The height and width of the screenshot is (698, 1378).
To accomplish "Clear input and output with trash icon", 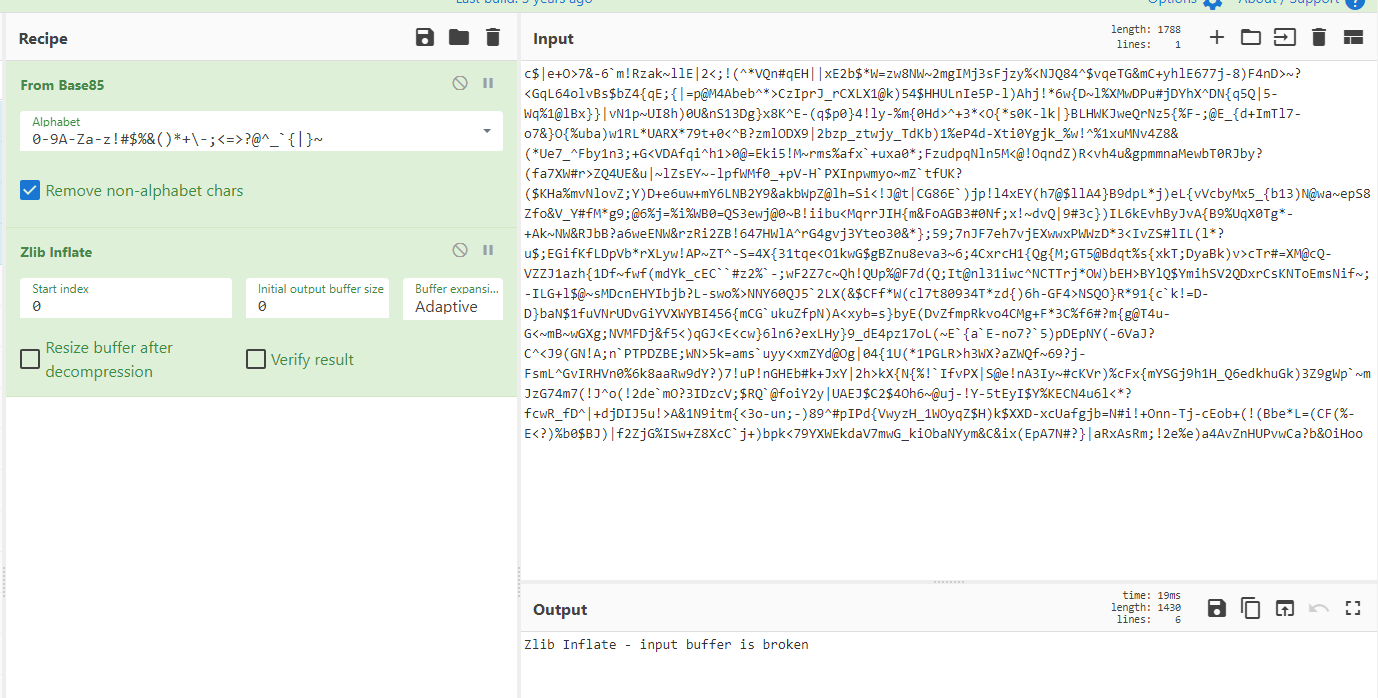I will point(1319,38).
